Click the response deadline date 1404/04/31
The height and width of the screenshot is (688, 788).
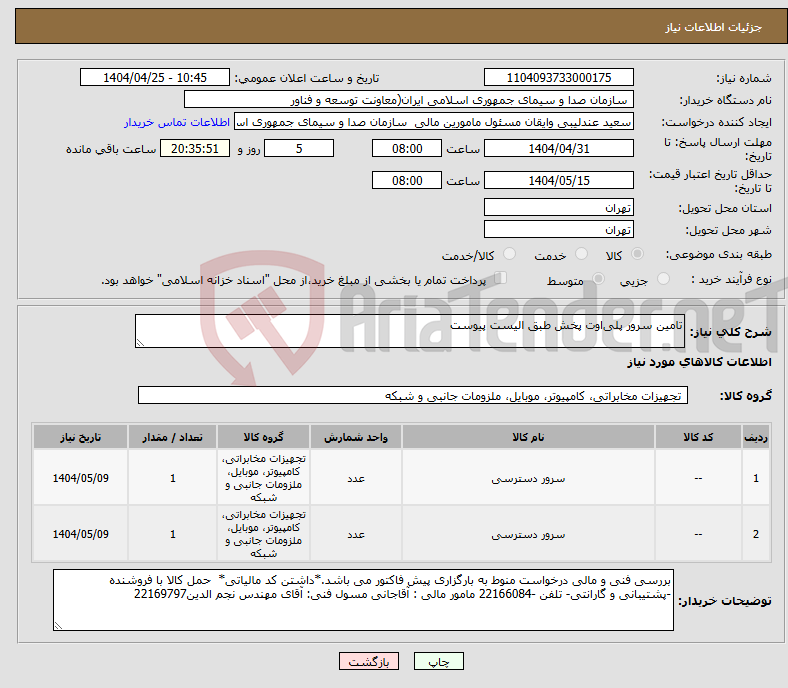tap(558, 148)
